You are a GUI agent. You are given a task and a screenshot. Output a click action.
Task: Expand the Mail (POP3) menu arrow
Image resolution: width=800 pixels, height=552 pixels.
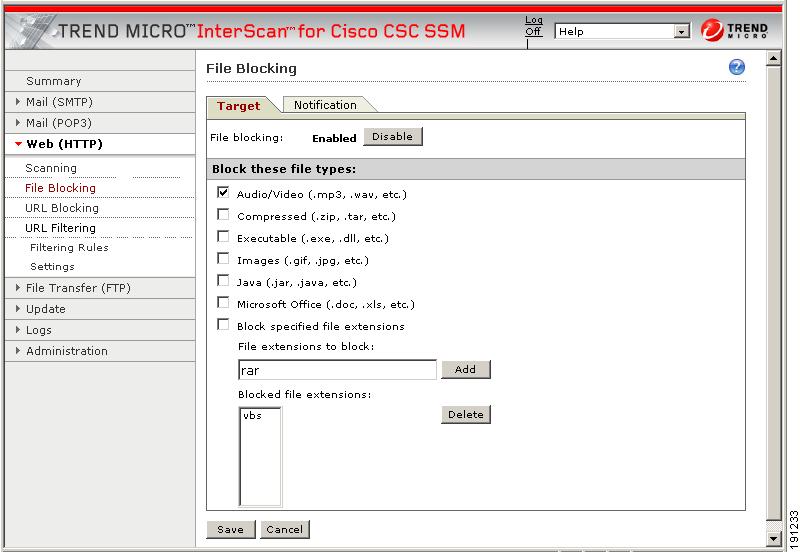[x=18, y=122]
